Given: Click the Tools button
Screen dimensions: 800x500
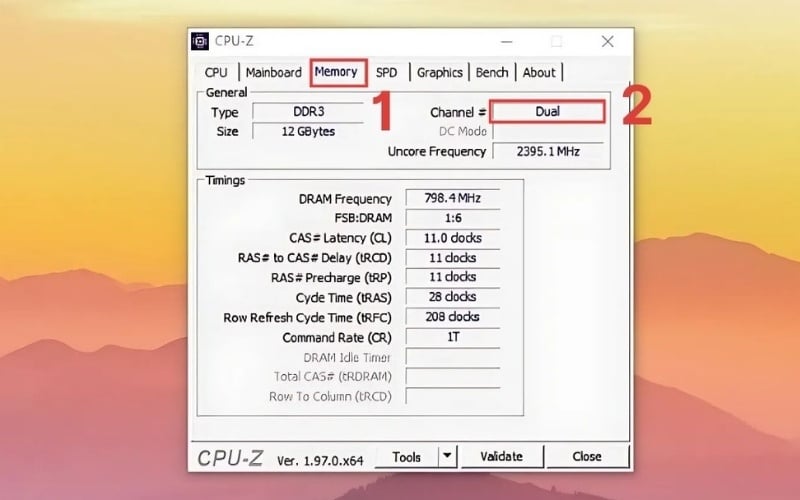Looking at the screenshot, I should point(407,457).
